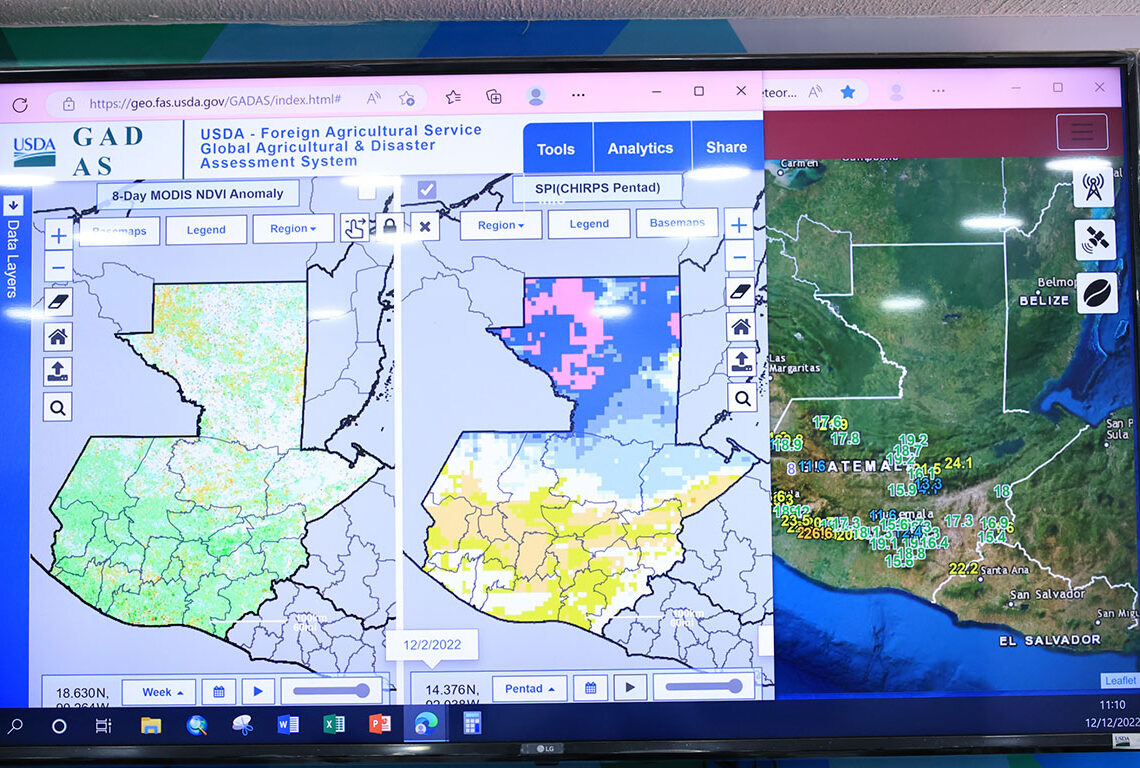The width and height of the screenshot is (1140, 768).
Task: Open the Analytics tab
Action: pyautogui.click(x=640, y=148)
